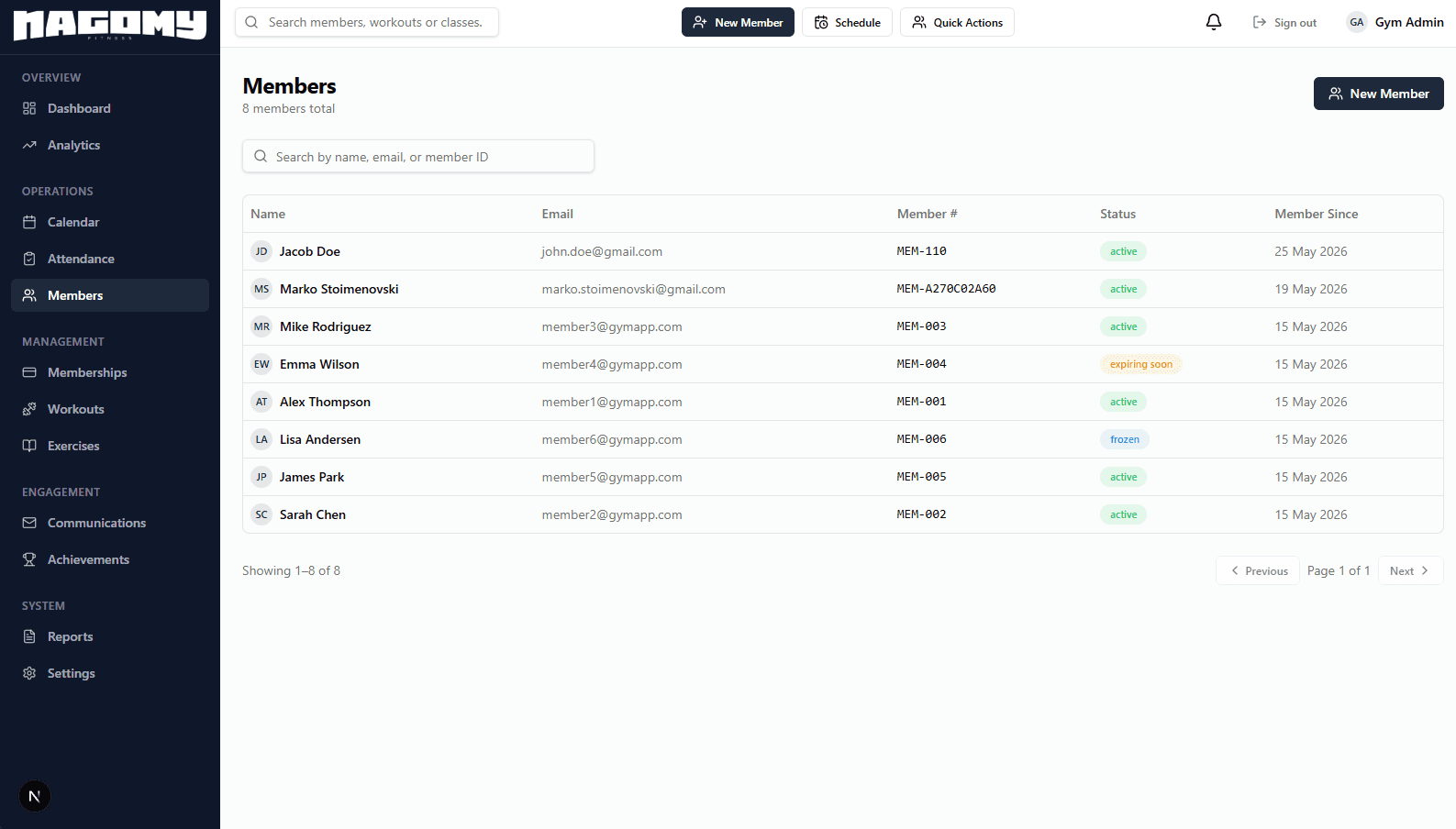Click the MS avatar for Marko Stoimenovski

[261, 289]
